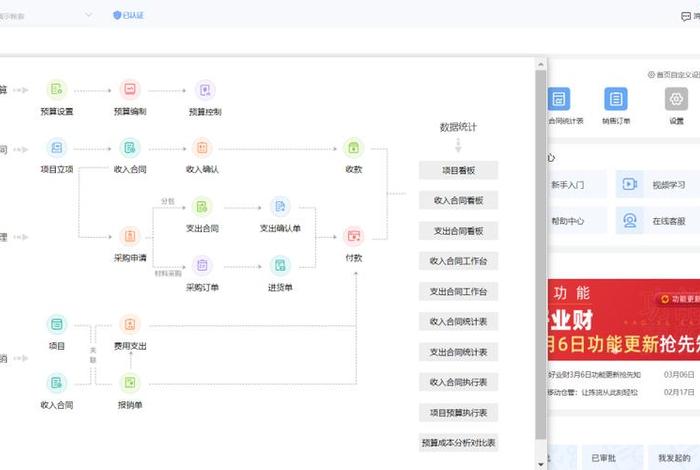Click the 在线客服 support icon
Screen dimensions: 700x470
[630, 220]
